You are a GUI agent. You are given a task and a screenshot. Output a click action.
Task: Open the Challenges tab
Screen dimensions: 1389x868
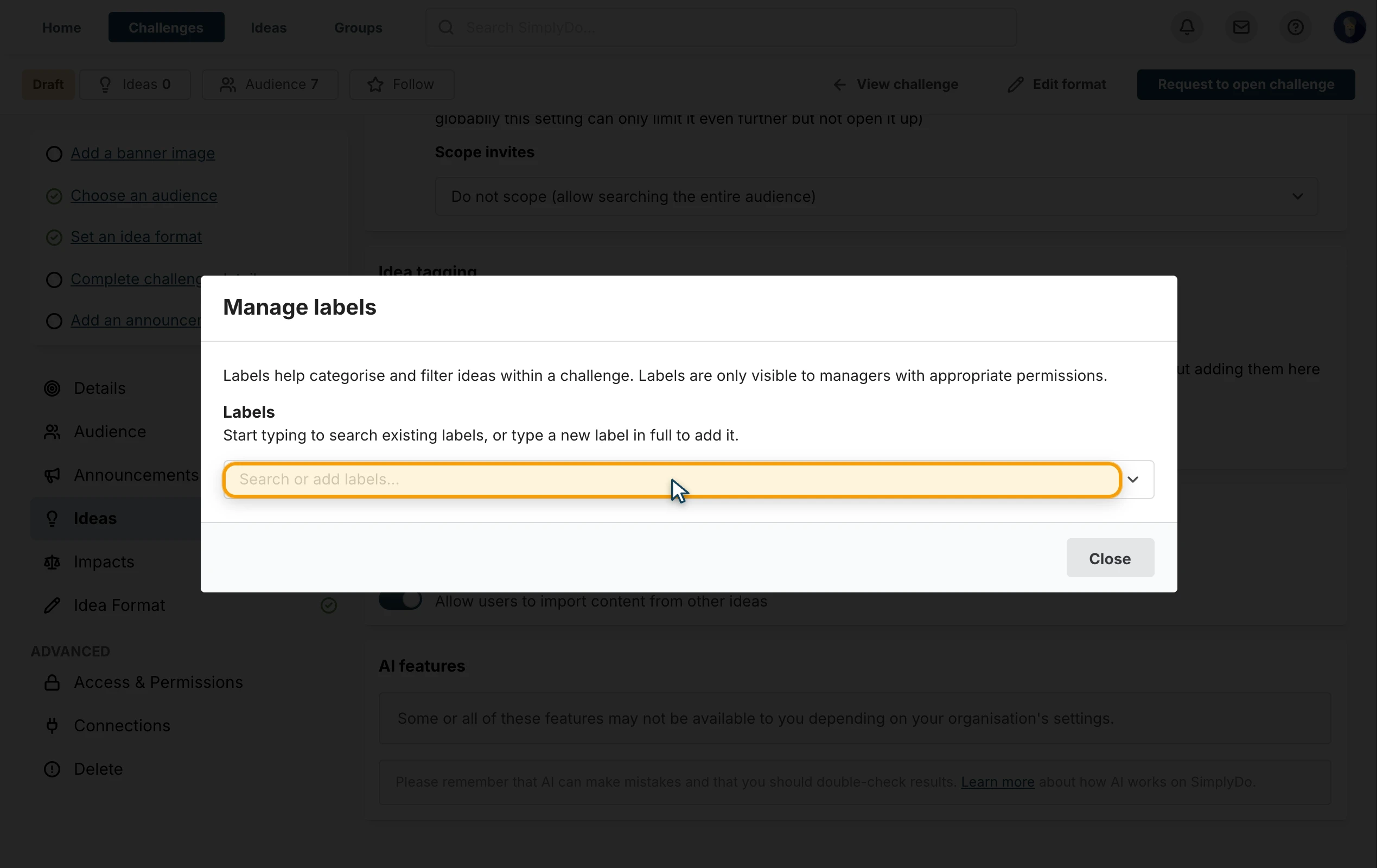(166, 28)
